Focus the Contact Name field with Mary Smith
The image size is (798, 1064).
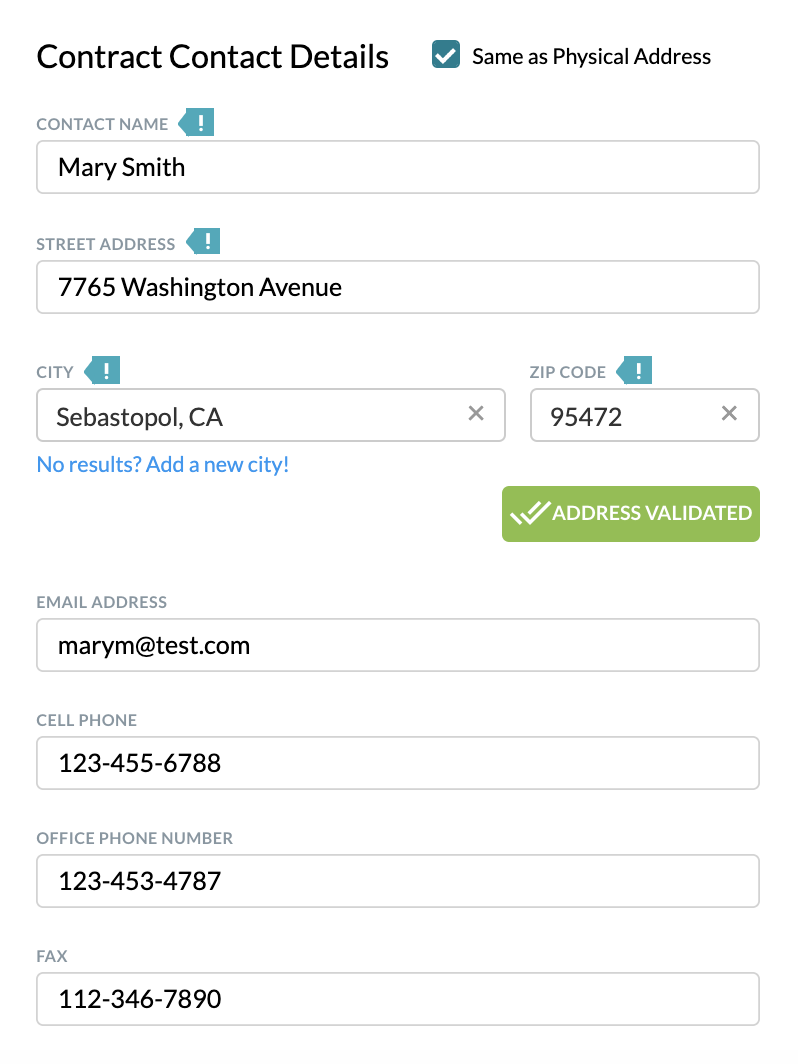pos(398,167)
